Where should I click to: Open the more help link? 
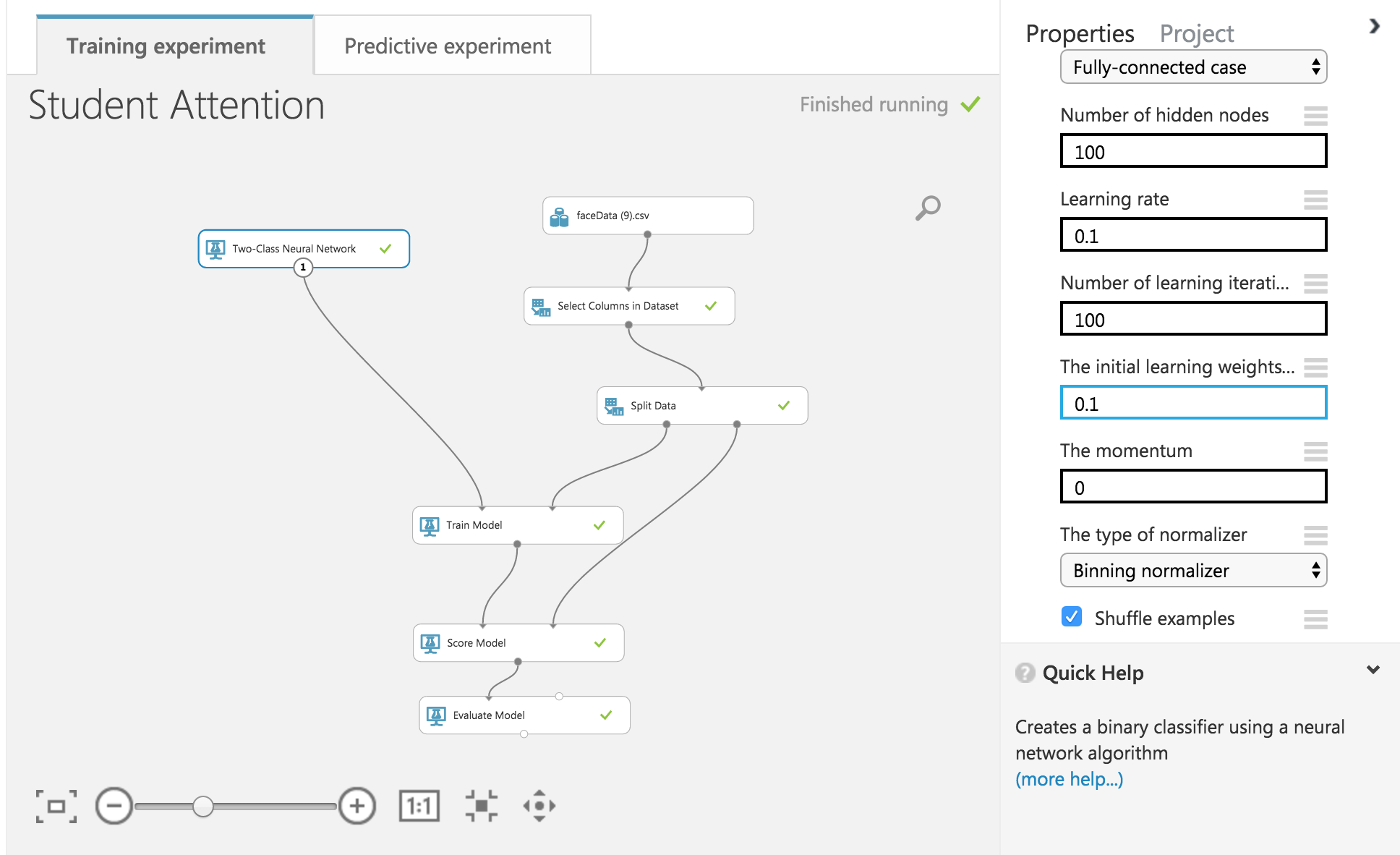click(1069, 779)
